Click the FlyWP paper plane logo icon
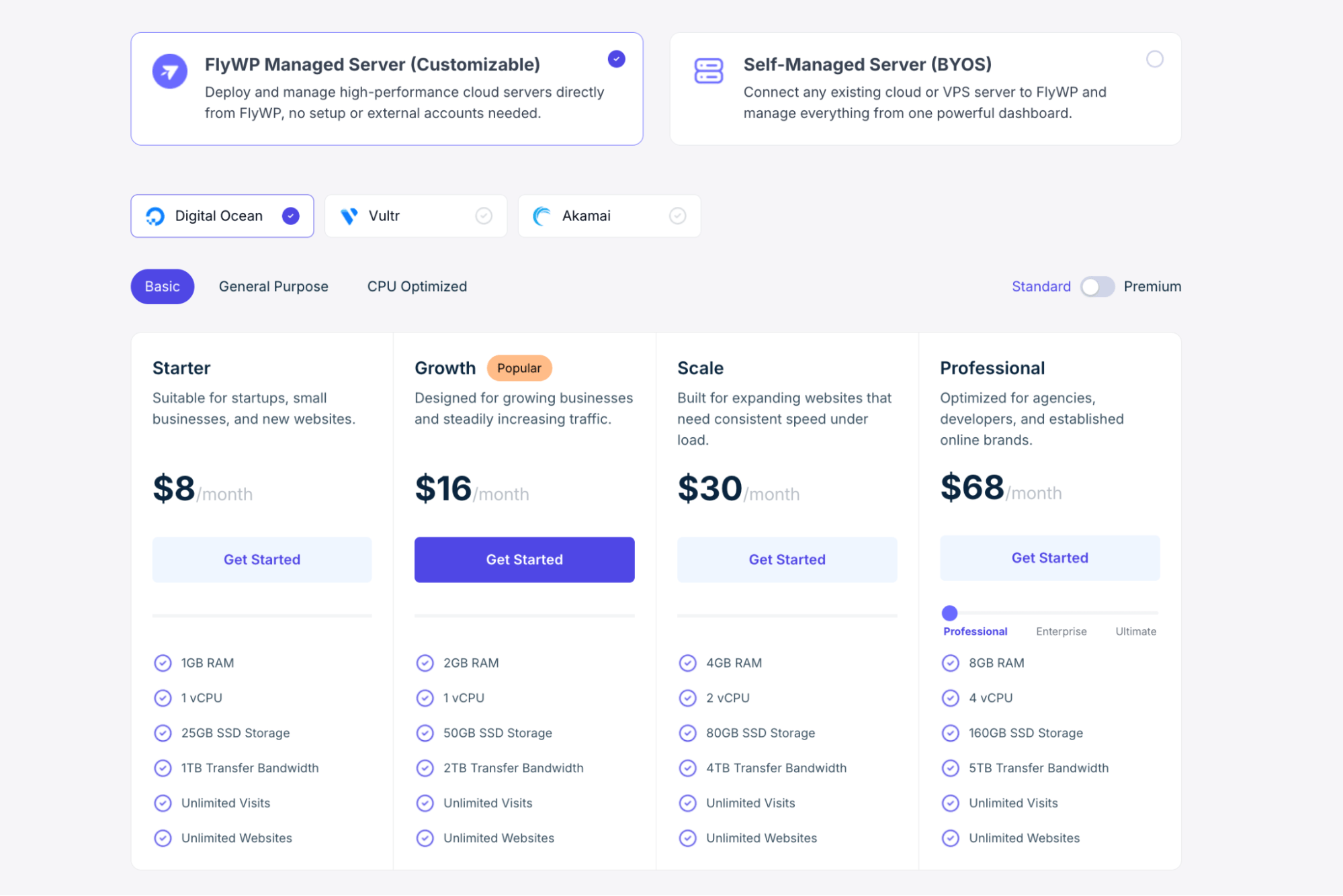The image size is (1343, 896). tap(169, 71)
